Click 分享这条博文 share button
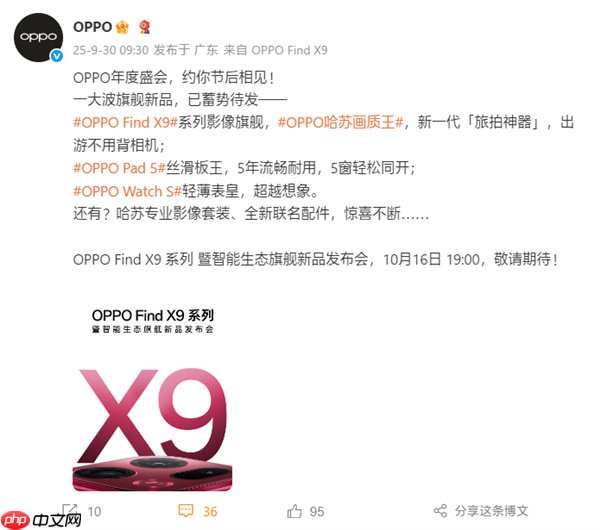 [x=491, y=511]
